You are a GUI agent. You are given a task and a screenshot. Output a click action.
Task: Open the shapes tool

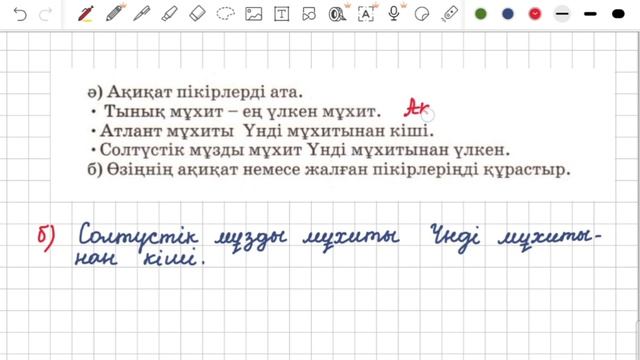coord(309,14)
